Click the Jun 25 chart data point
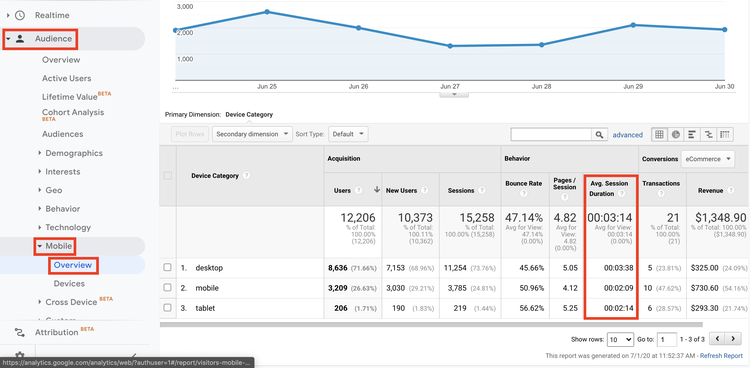The height and width of the screenshot is (368, 750). pos(267,12)
